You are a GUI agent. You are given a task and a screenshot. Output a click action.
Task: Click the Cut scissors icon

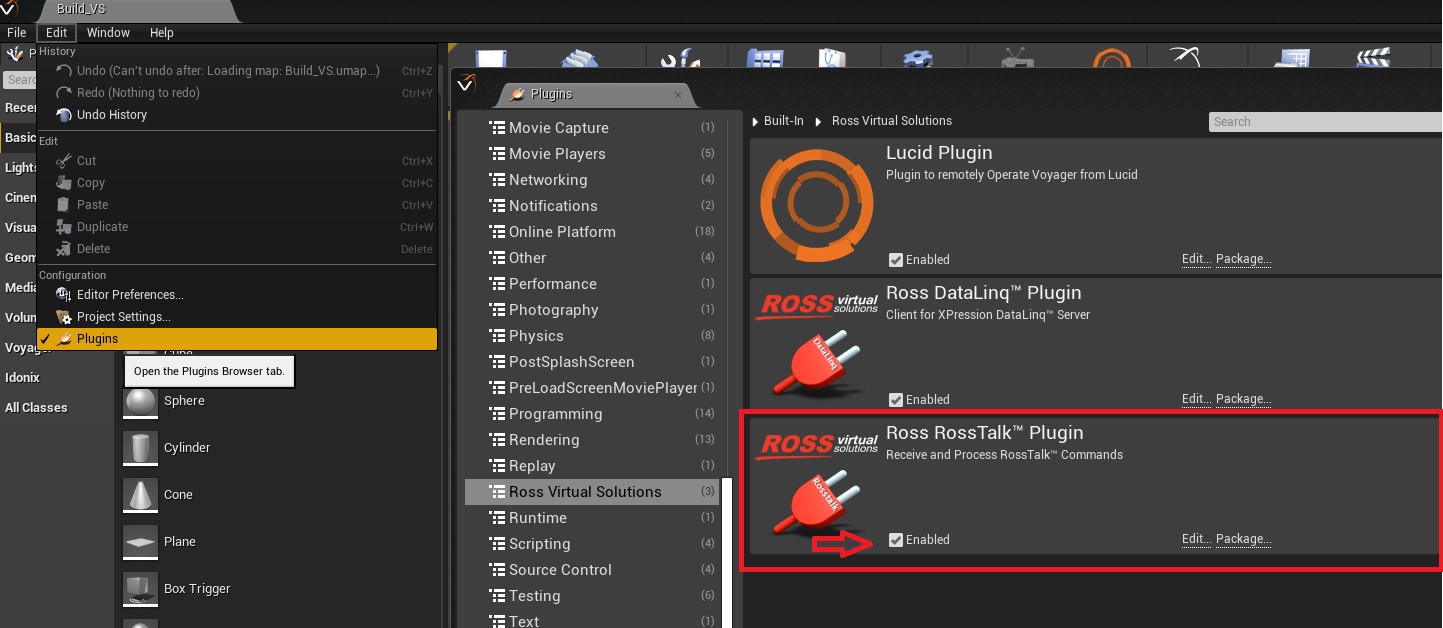point(64,161)
